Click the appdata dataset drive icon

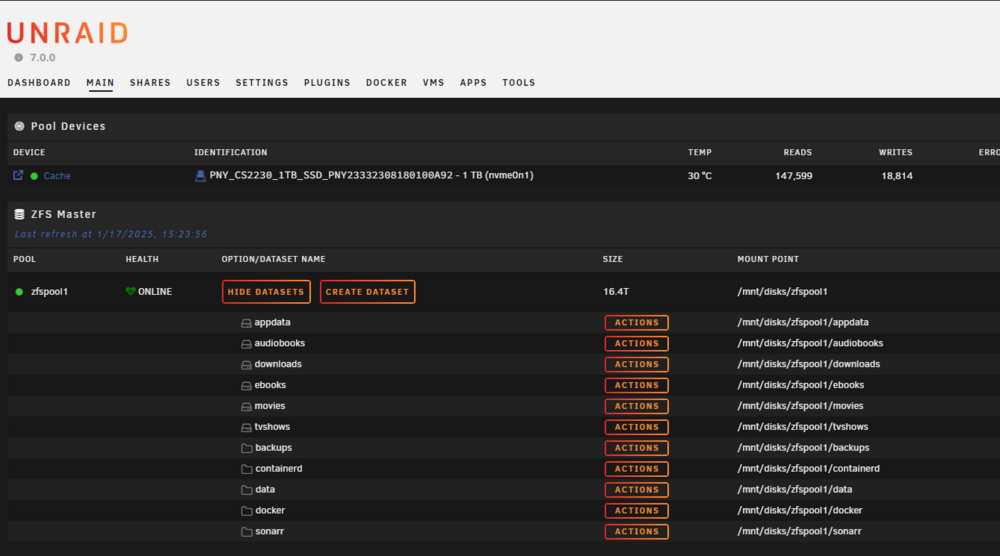click(x=246, y=323)
